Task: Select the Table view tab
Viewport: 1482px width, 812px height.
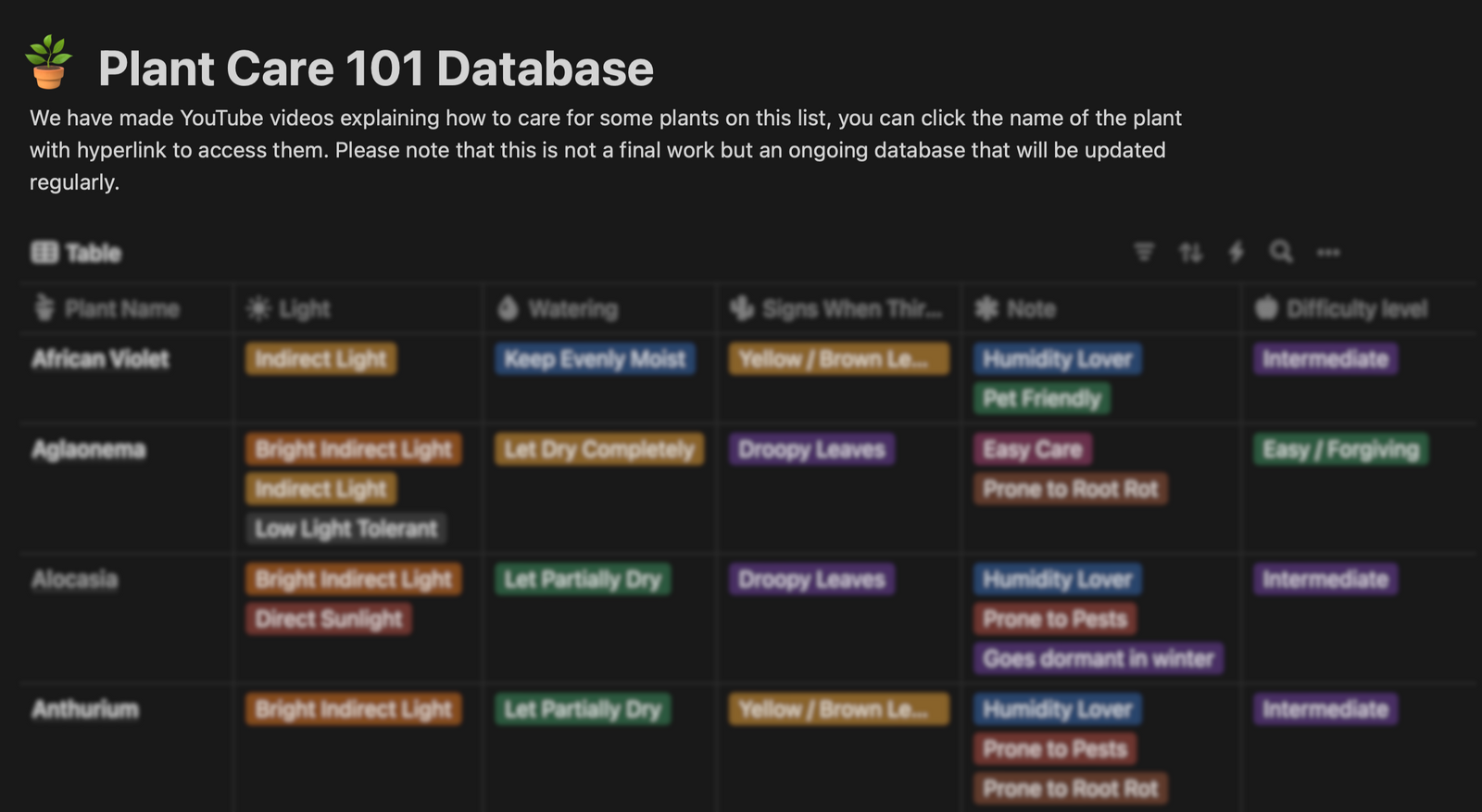Action: click(x=76, y=253)
